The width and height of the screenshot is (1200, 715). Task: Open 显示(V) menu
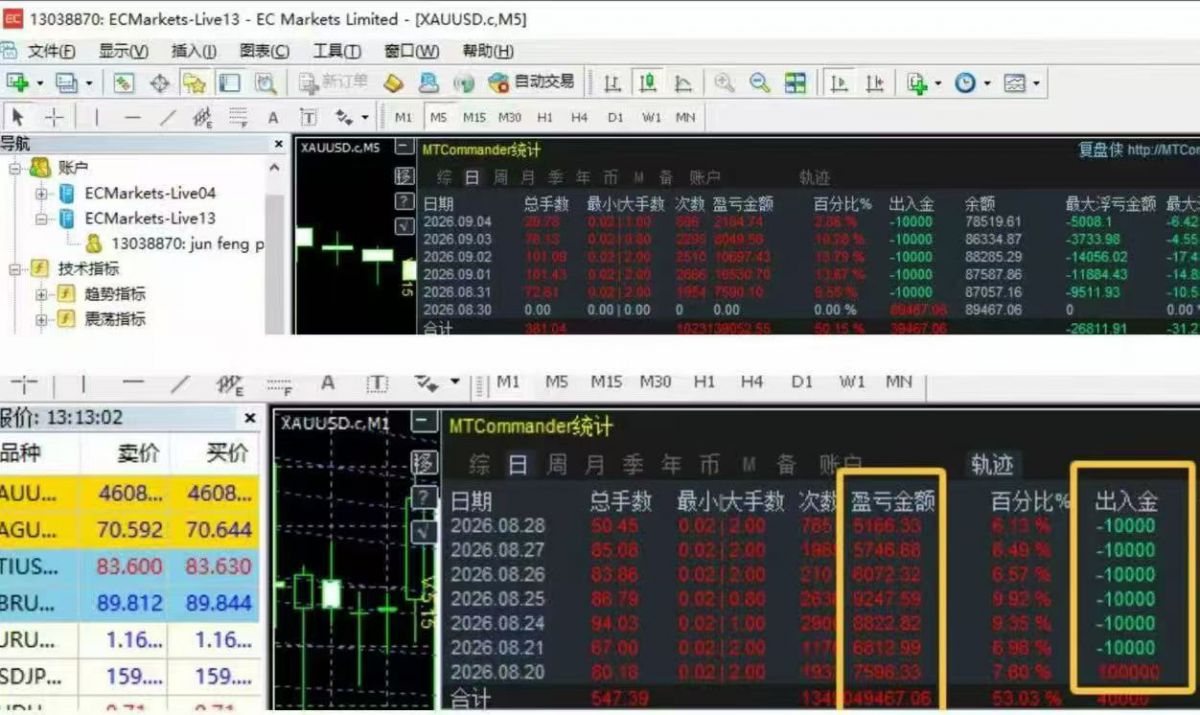click(123, 51)
